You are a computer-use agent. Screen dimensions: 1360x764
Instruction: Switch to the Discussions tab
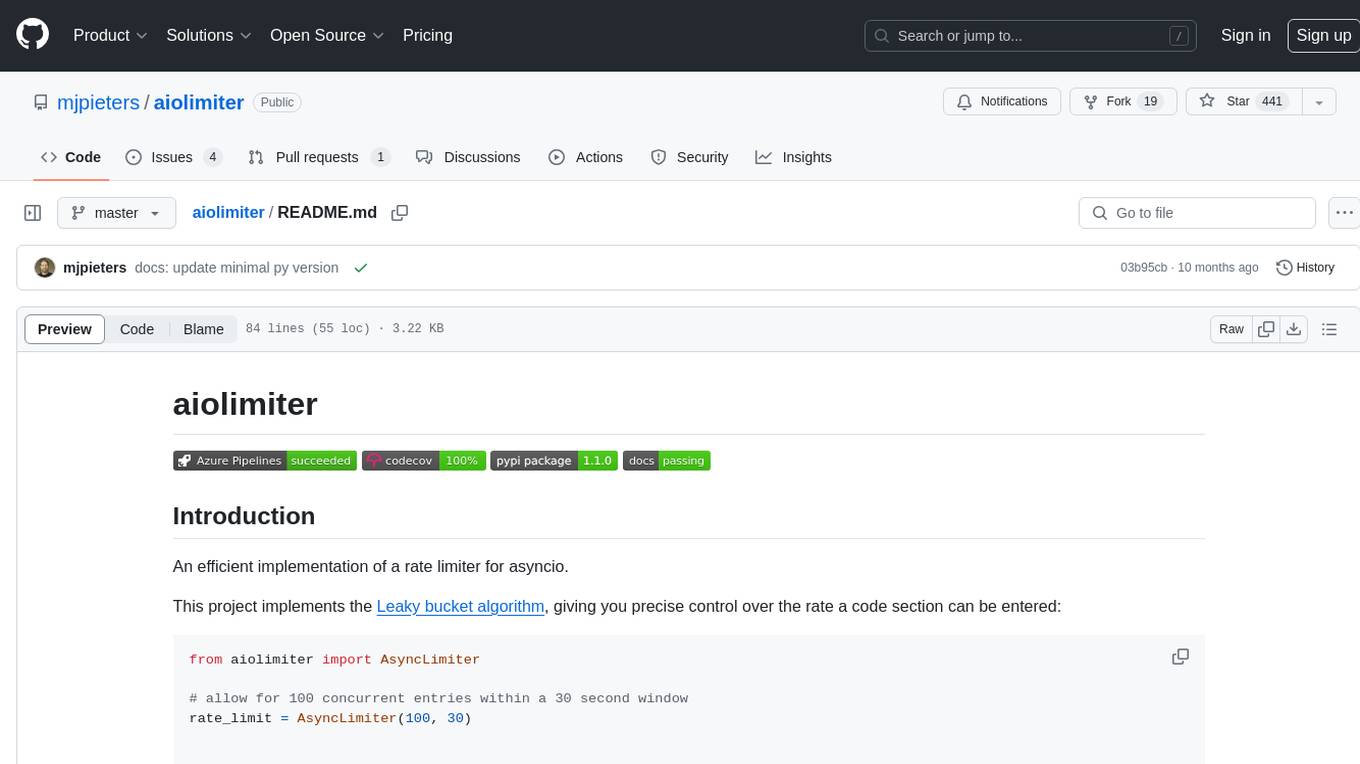[x=468, y=157]
